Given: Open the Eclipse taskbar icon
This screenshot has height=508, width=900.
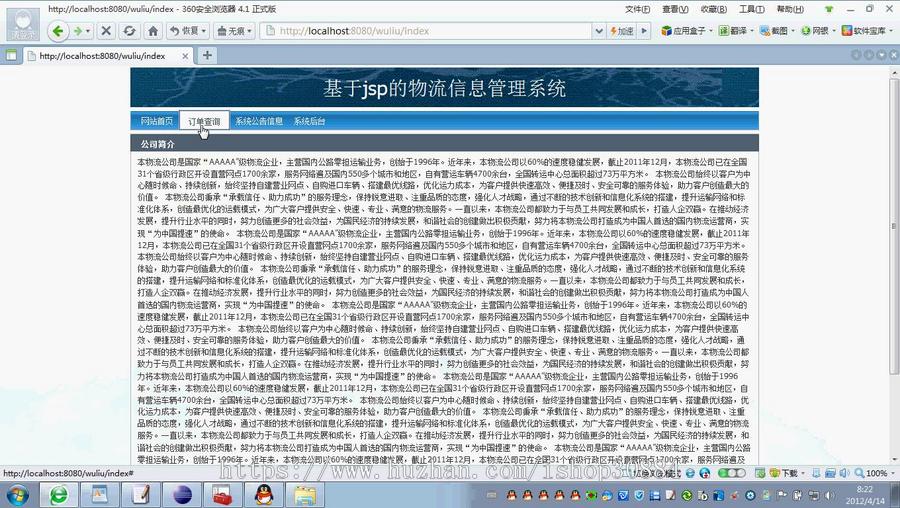Looking at the screenshot, I should [x=182, y=495].
